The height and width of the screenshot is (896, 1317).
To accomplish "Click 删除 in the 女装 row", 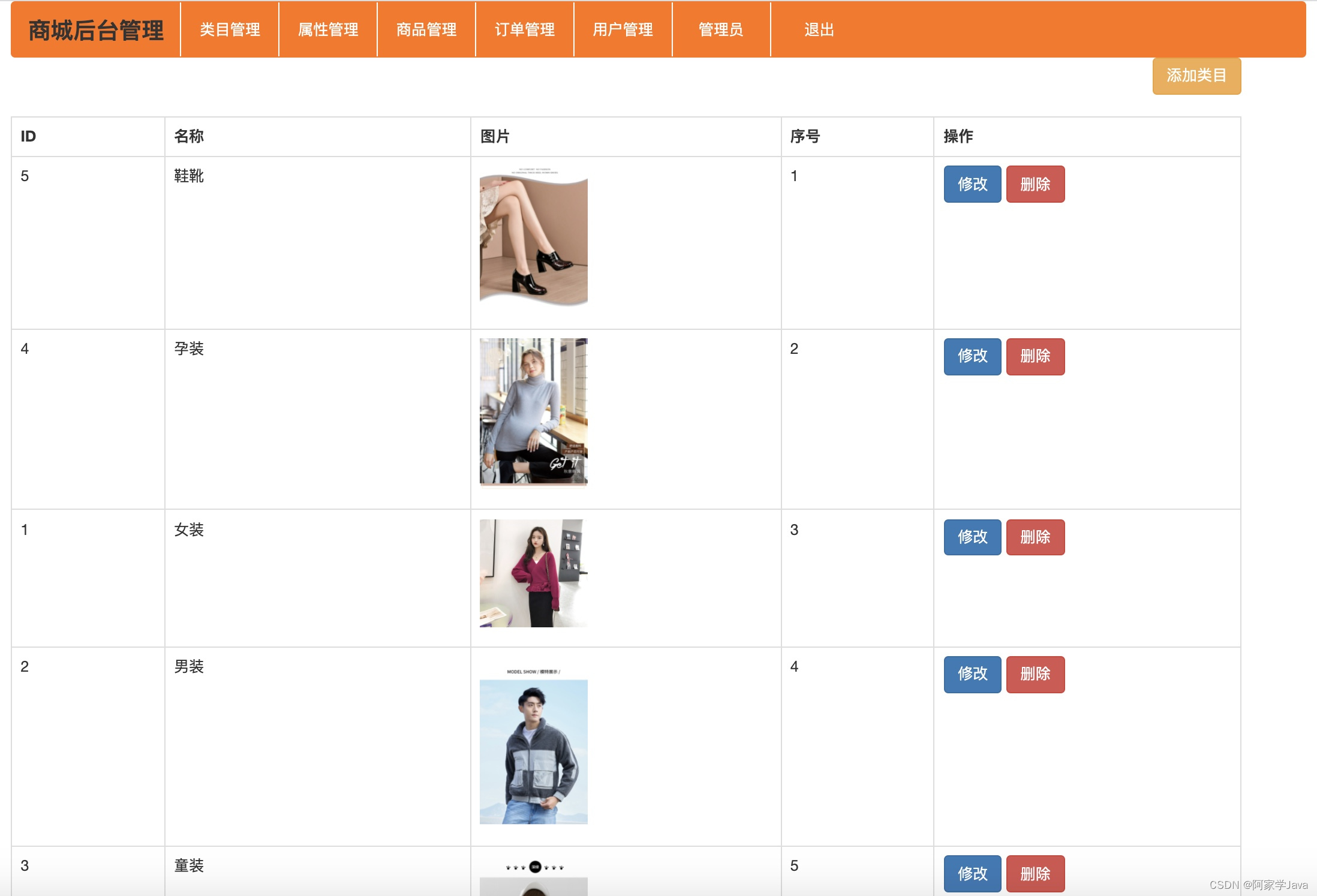I will point(1035,537).
